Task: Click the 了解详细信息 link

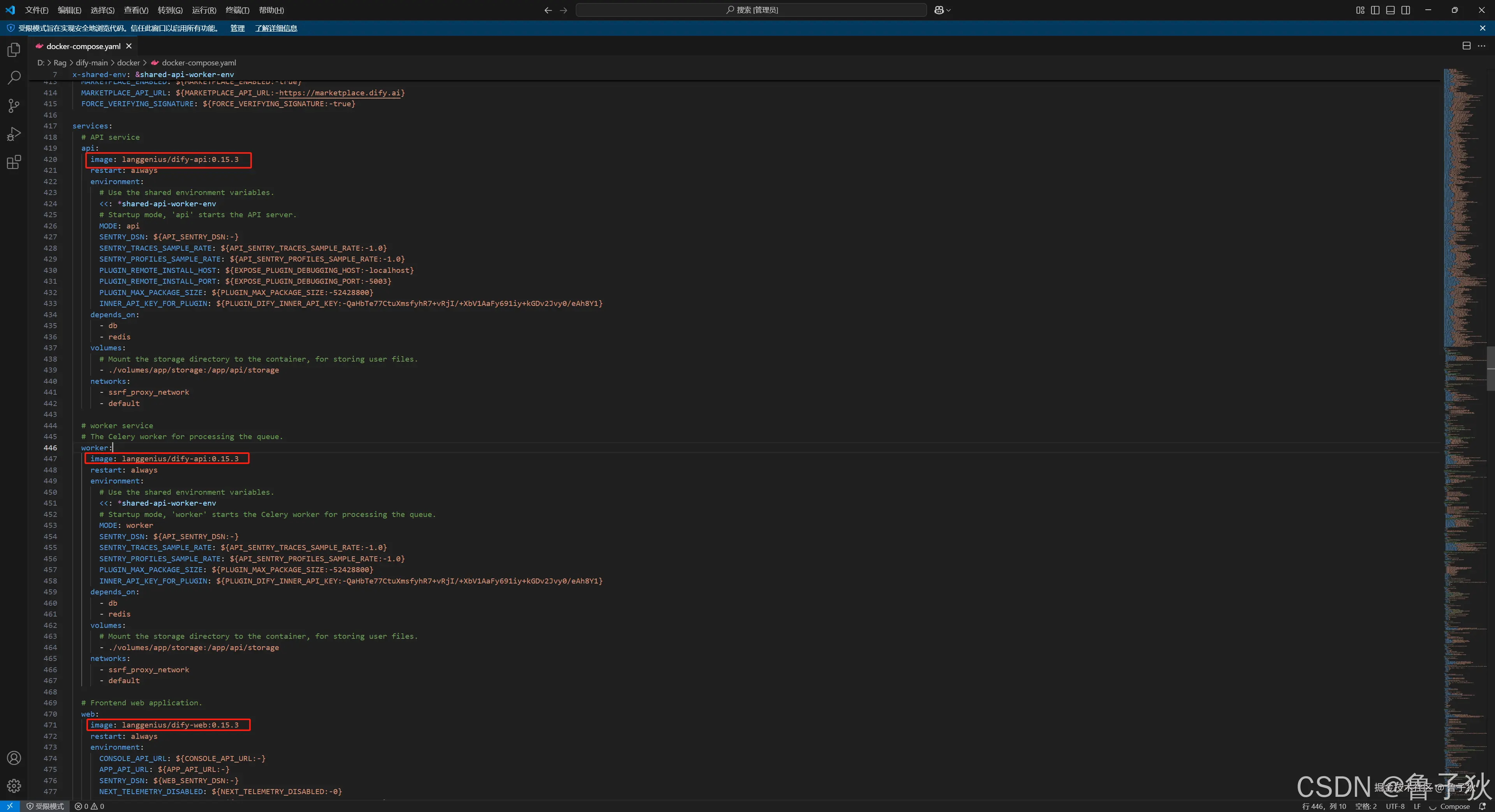Action: coord(276,28)
